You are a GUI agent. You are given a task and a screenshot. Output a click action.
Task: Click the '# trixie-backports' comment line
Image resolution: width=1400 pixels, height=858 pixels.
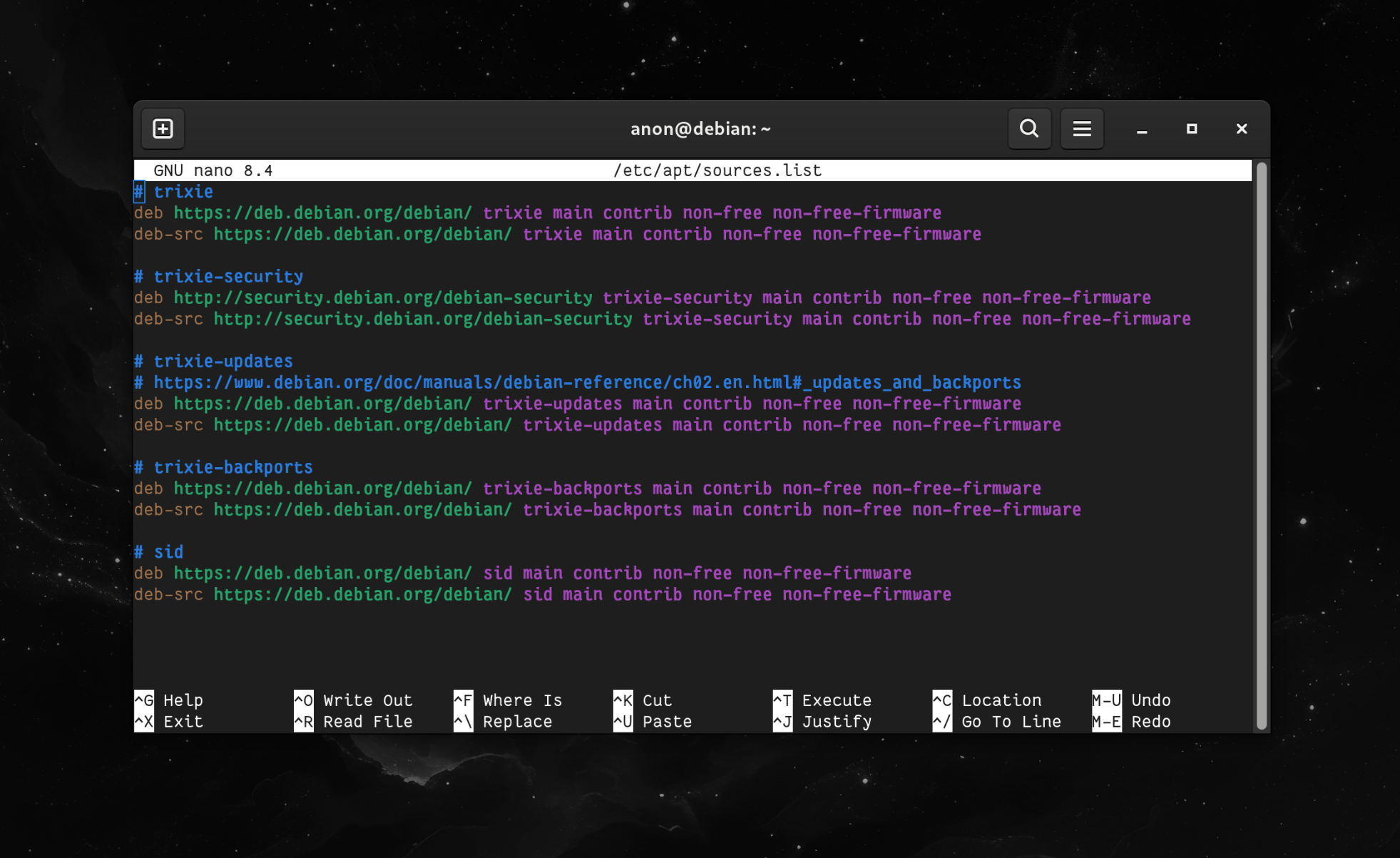224,467
